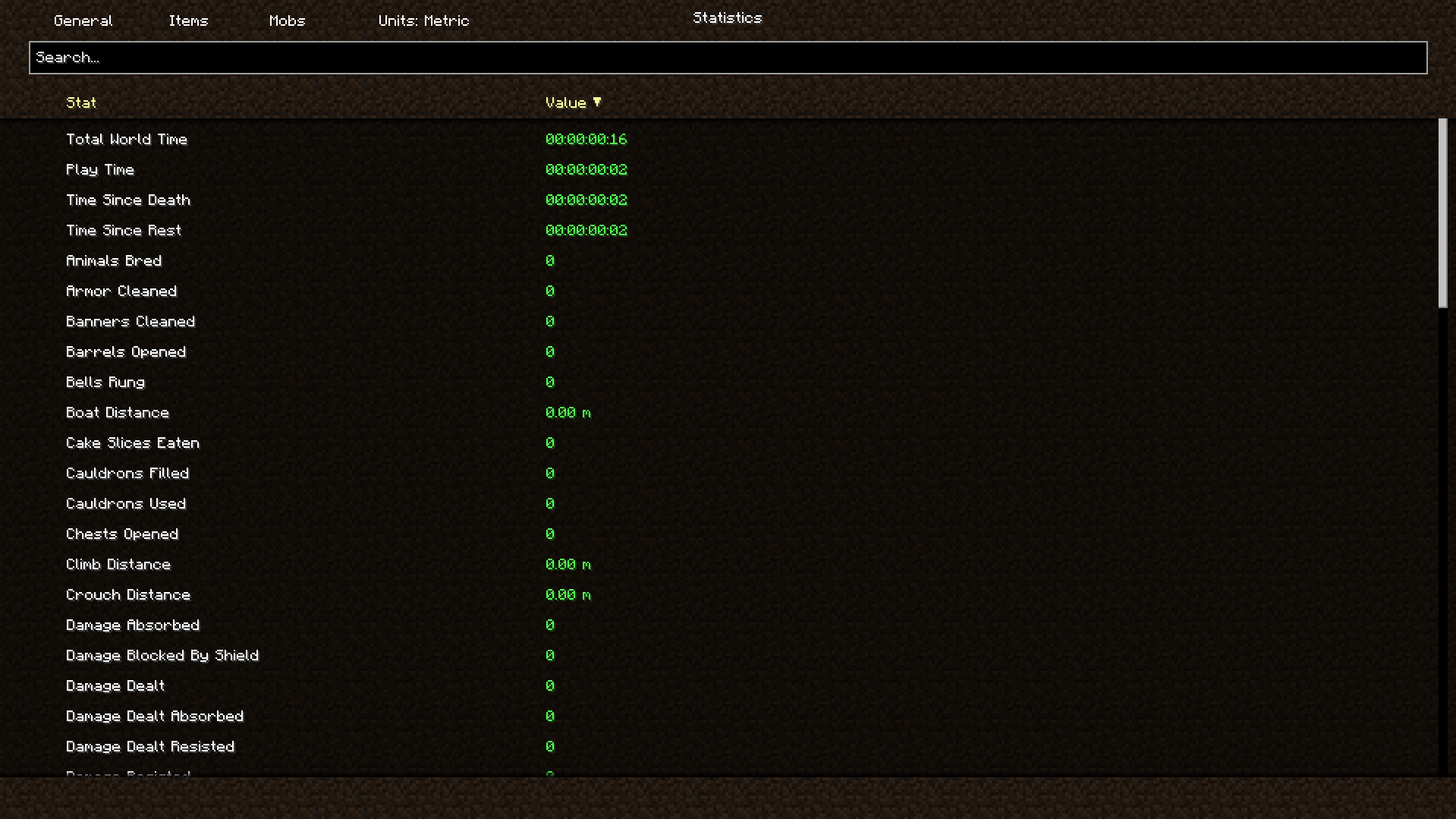Select the Crouch Distance stat
Viewport: 1456px width, 819px height.
tap(128, 594)
